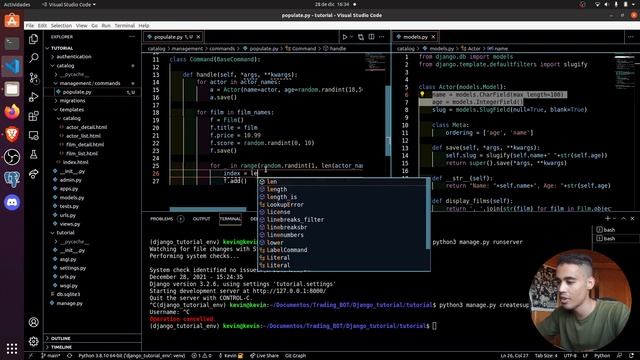Select Python interpreter in status bar
640x360 pixels.
[x=131, y=356]
